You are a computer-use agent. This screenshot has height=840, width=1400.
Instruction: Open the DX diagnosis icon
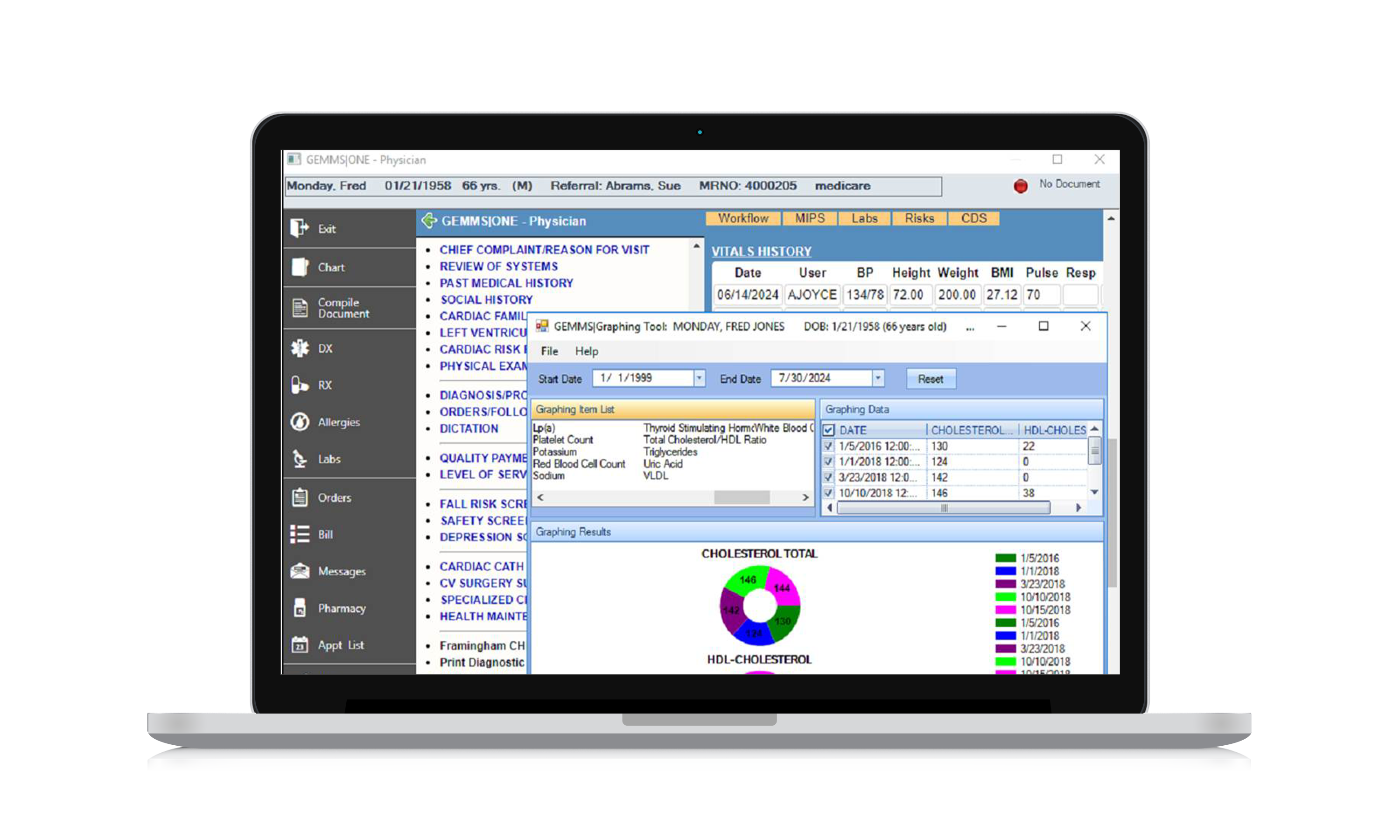tap(299, 348)
